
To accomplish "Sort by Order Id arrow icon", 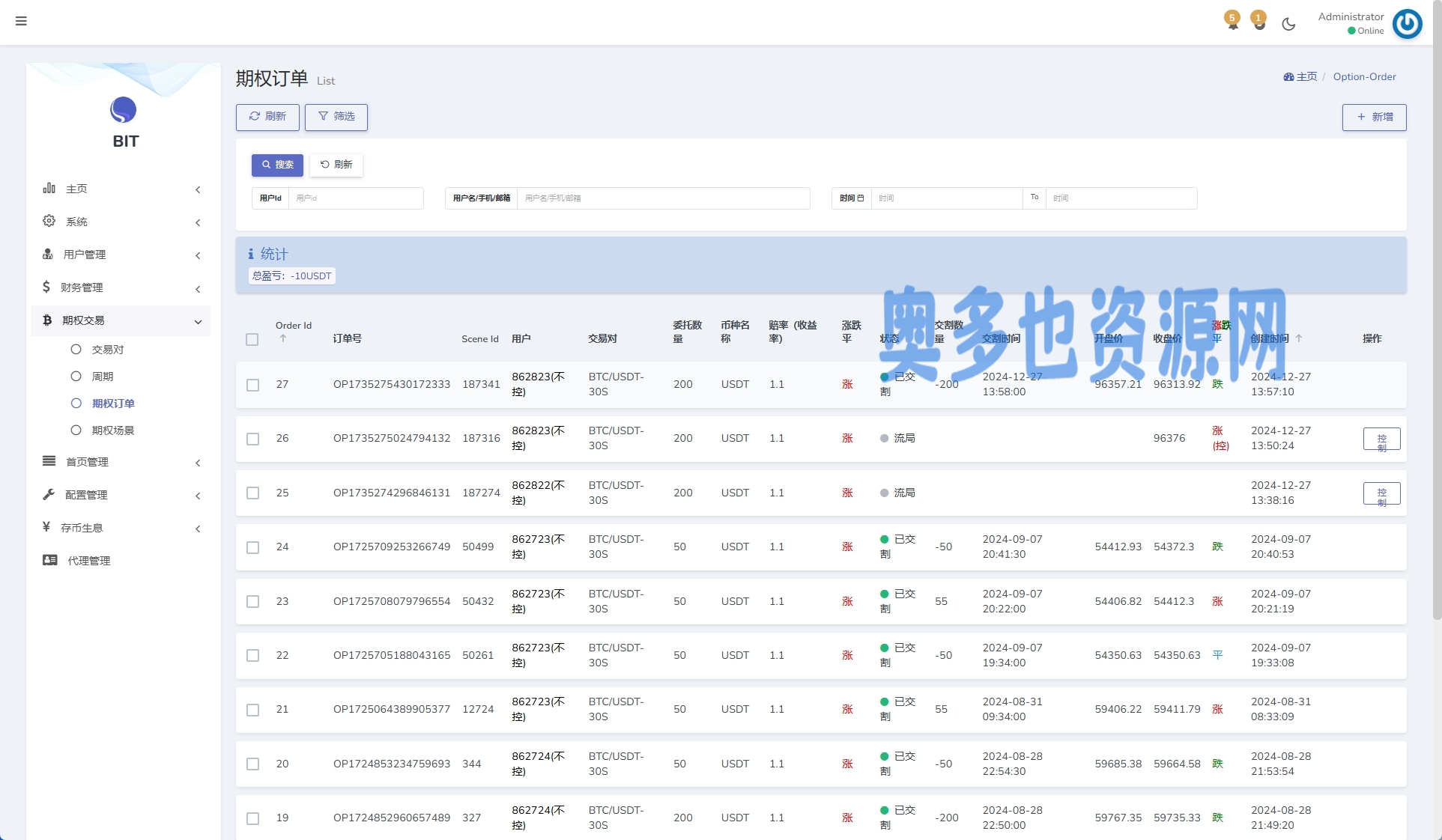I will click(283, 338).
